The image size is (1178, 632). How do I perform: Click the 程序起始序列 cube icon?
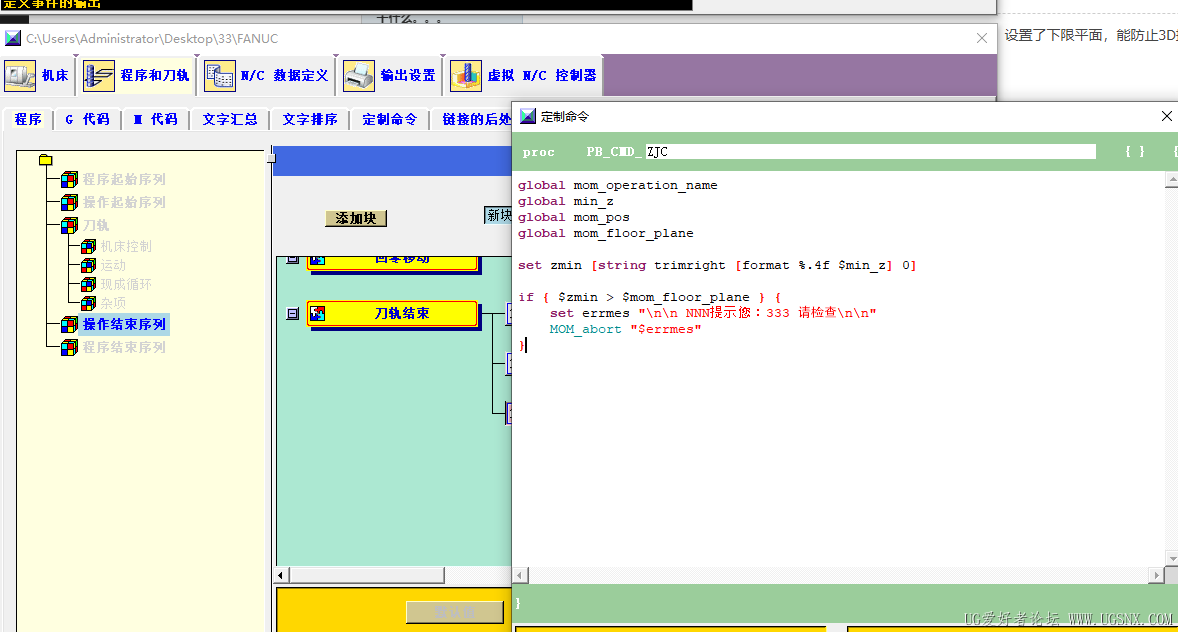tap(69, 180)
